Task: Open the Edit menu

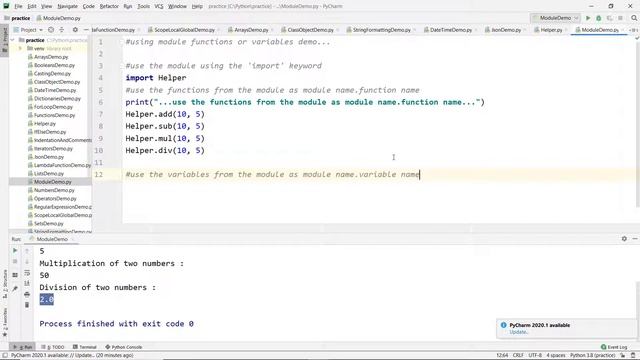Action: [32, 6]
